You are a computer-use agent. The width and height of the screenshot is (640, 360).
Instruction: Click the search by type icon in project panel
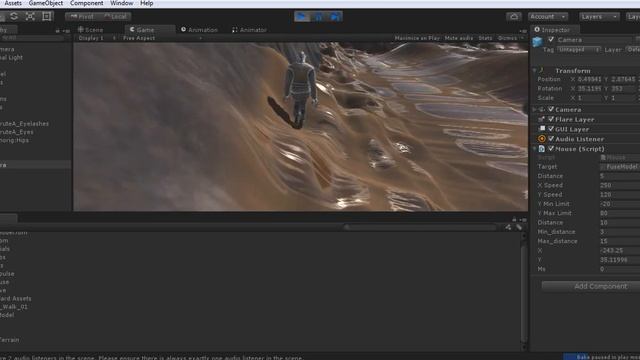coord(508,227)
